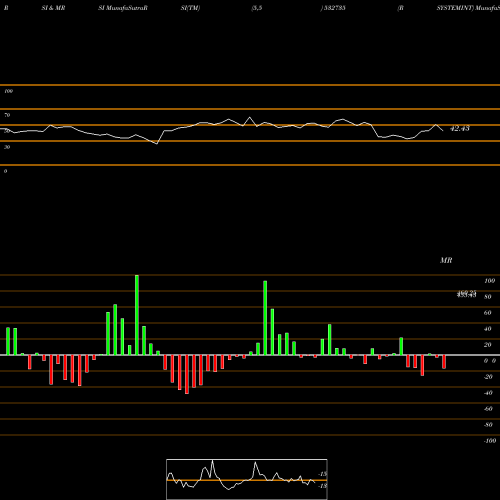Image resolution: width=500 pixels, height=500 pixels.
Task: Click the MR axis label -20
Action: tap(488, 377)
